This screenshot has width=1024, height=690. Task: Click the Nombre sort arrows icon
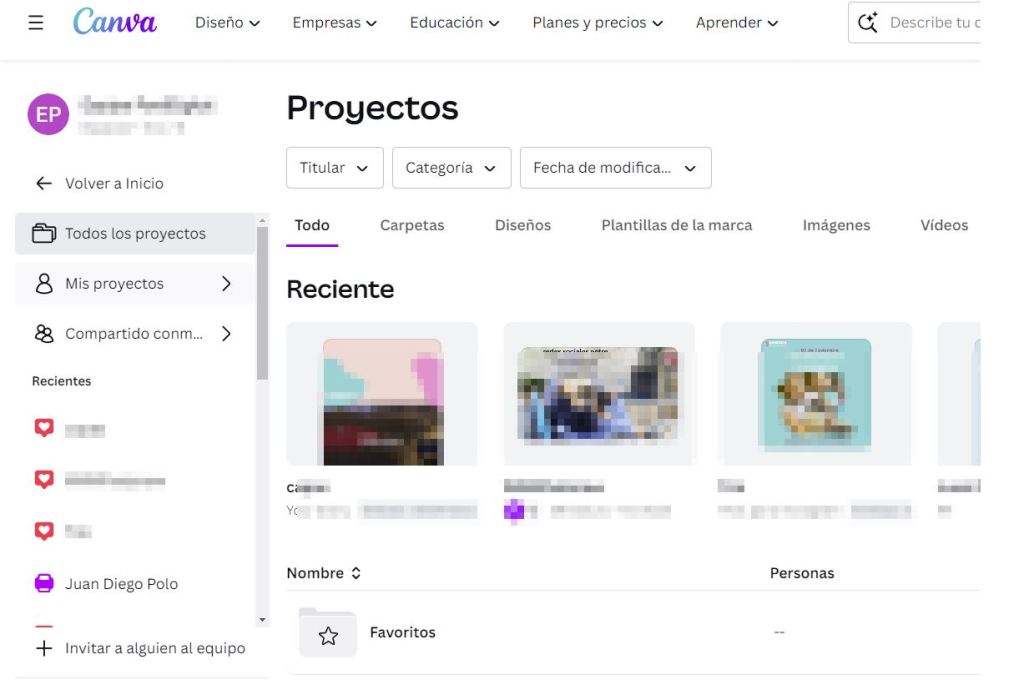pos(356,573)
